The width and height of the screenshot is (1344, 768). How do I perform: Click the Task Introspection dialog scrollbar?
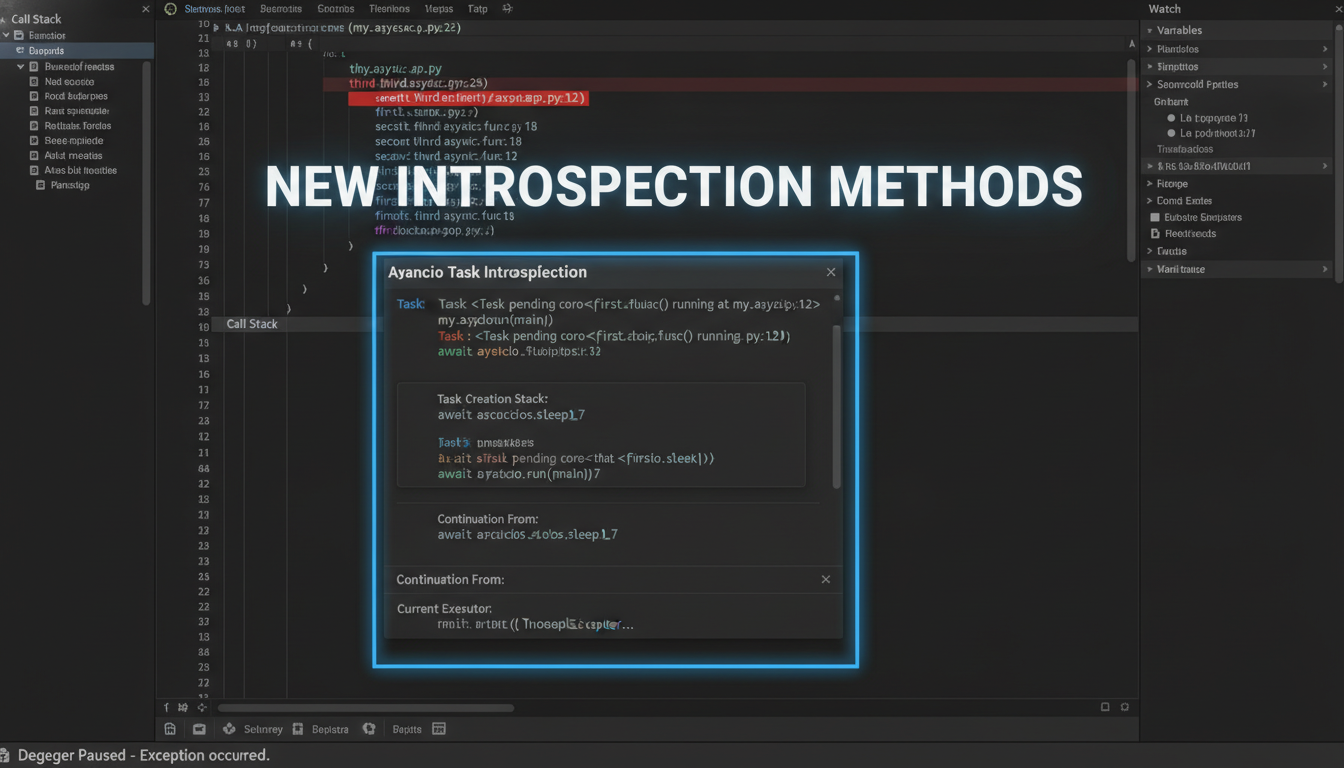[x=837, y=405]
